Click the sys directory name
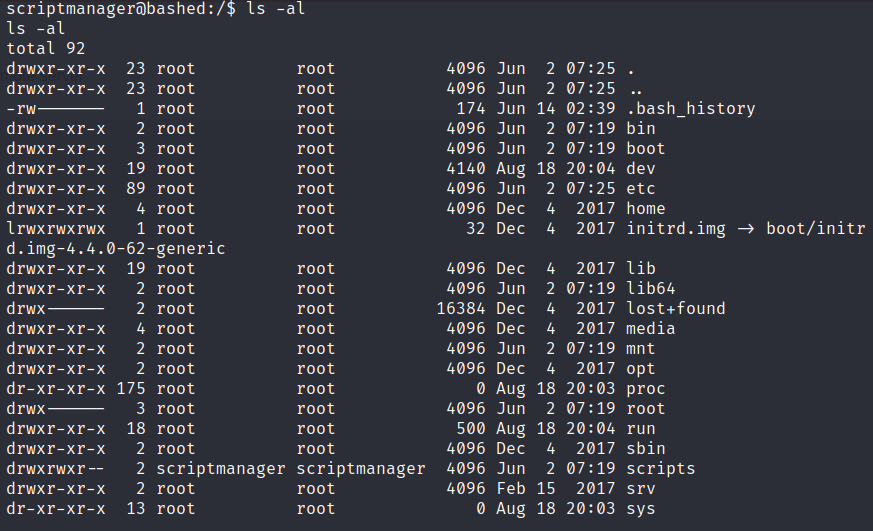Image resolution: width=873 pixels, height=531 pixels. pyautogui.click(x=640, y=509)
